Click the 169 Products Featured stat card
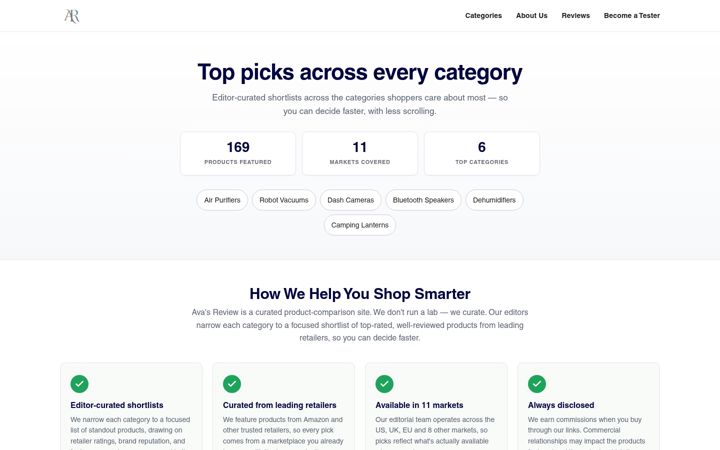 [238, 153]
